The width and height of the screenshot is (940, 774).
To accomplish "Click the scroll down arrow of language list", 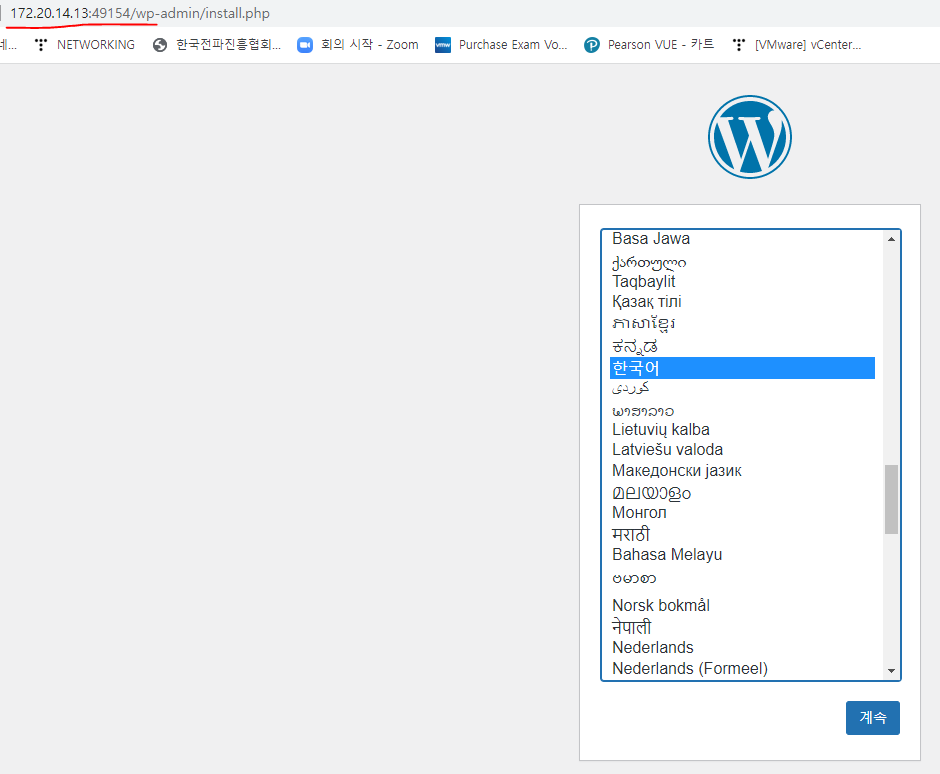I will [891, 671].
